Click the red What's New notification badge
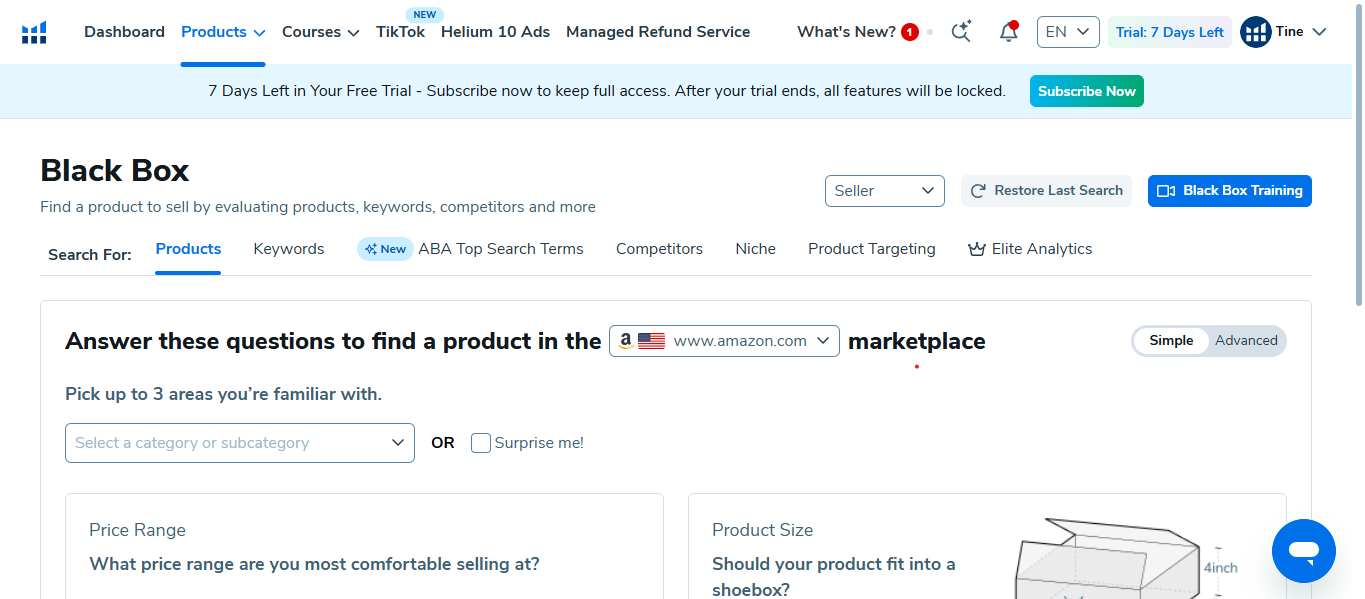This screenshot has height=599, width=1365. [910, 32]
